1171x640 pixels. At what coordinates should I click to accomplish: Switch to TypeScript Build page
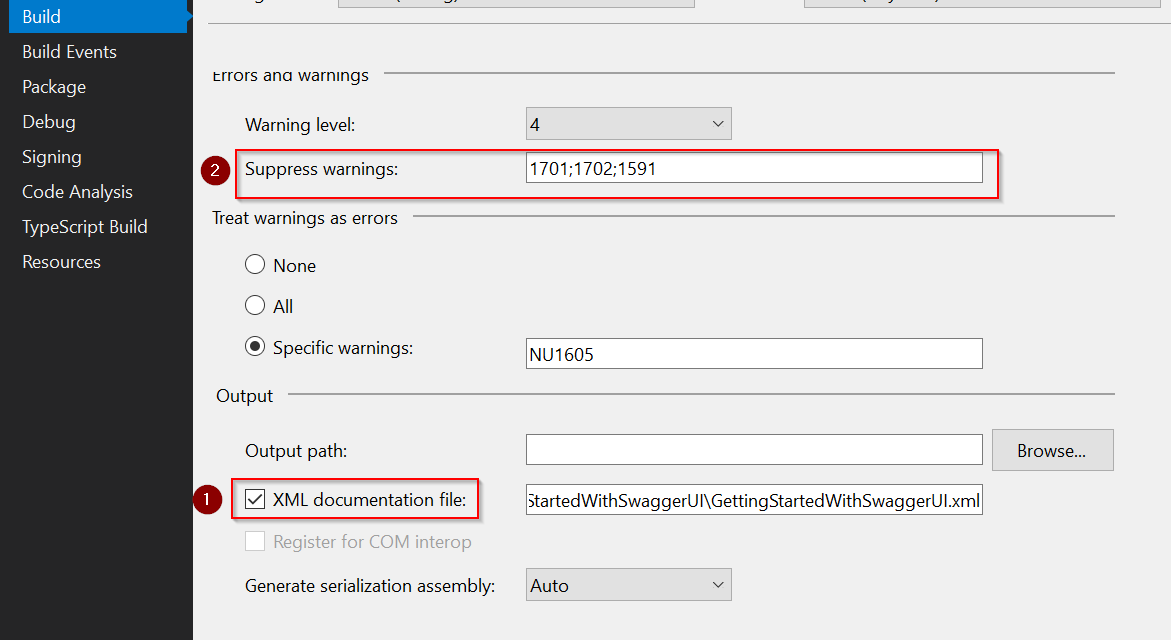pyautogui.click(x=85, y=227)
